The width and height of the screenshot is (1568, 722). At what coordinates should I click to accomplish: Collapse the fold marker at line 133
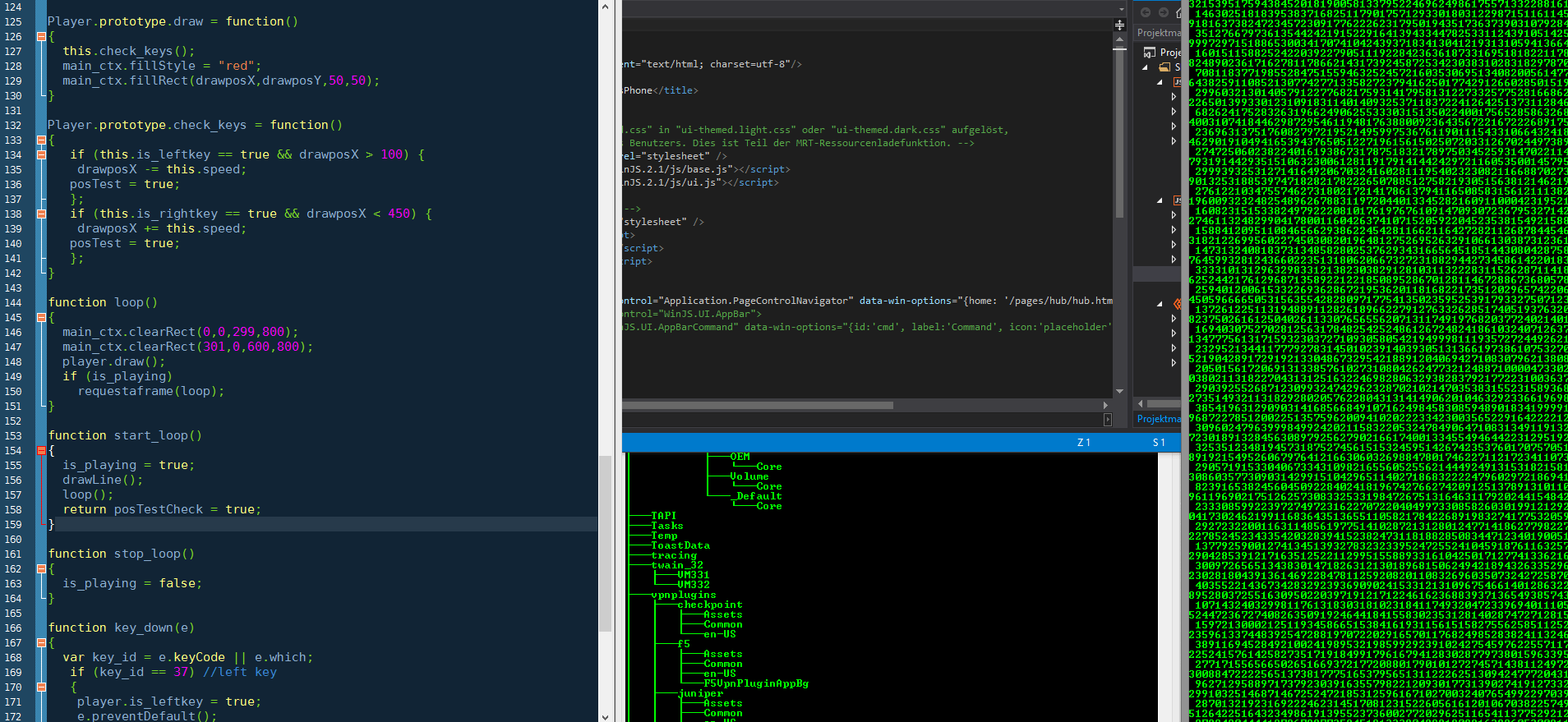point(41,140)
